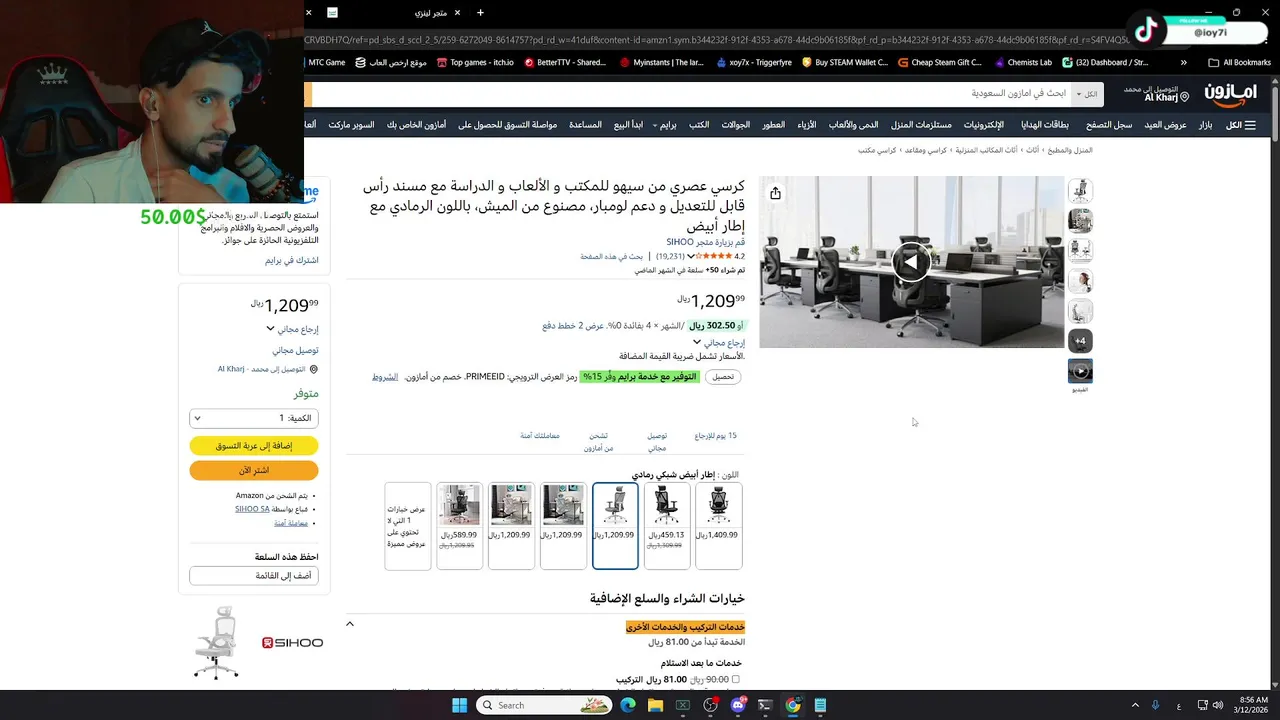The width and height of the screenshot is (1280, 720).
Task: Open Discord from taskbar
Action: click(x=738, y=705)
